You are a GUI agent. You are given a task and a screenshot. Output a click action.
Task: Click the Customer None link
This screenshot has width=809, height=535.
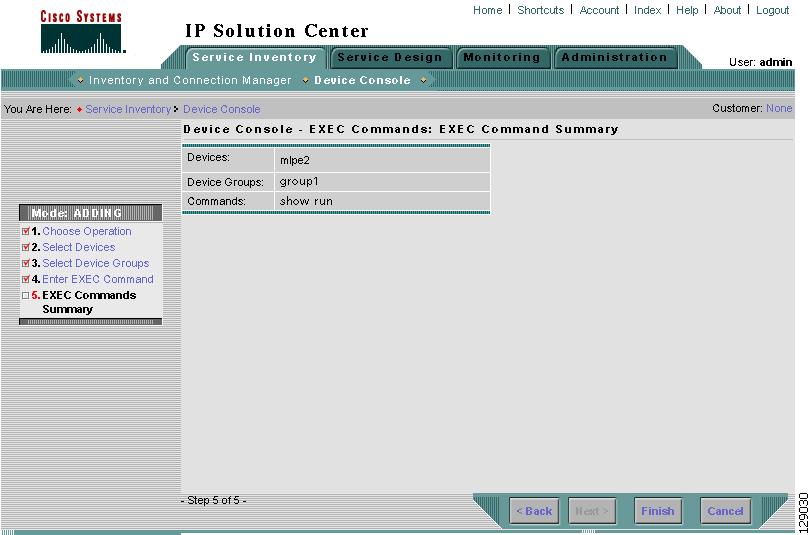pos(779,108)
